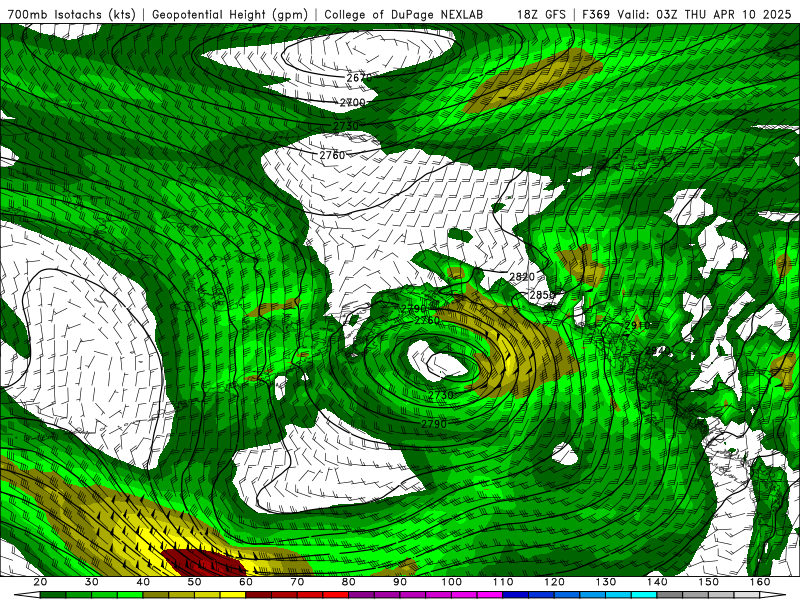The width and height of the screenshot is (800, 600).
Task: Select the bright red swatch before 80
Action: 336,595
